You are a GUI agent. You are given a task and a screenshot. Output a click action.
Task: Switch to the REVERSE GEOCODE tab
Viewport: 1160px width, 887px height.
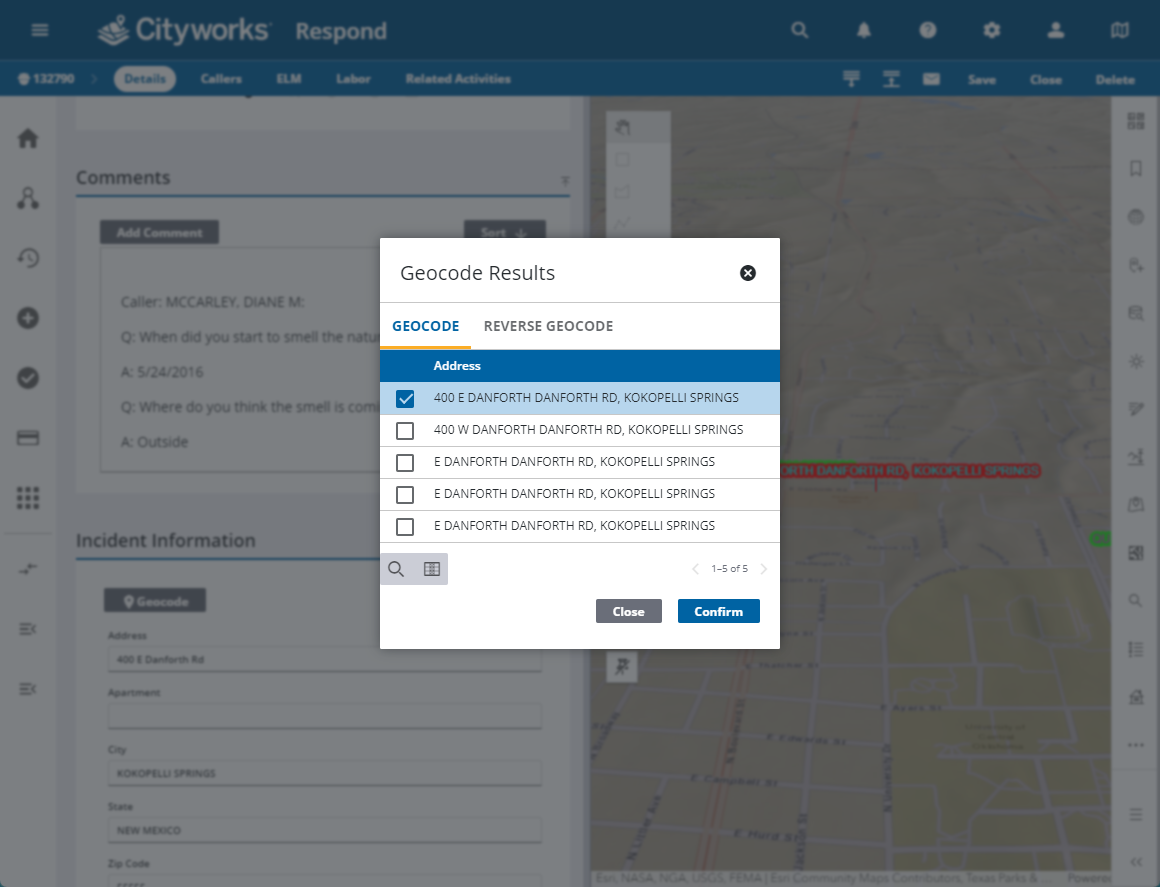point(548,326)
